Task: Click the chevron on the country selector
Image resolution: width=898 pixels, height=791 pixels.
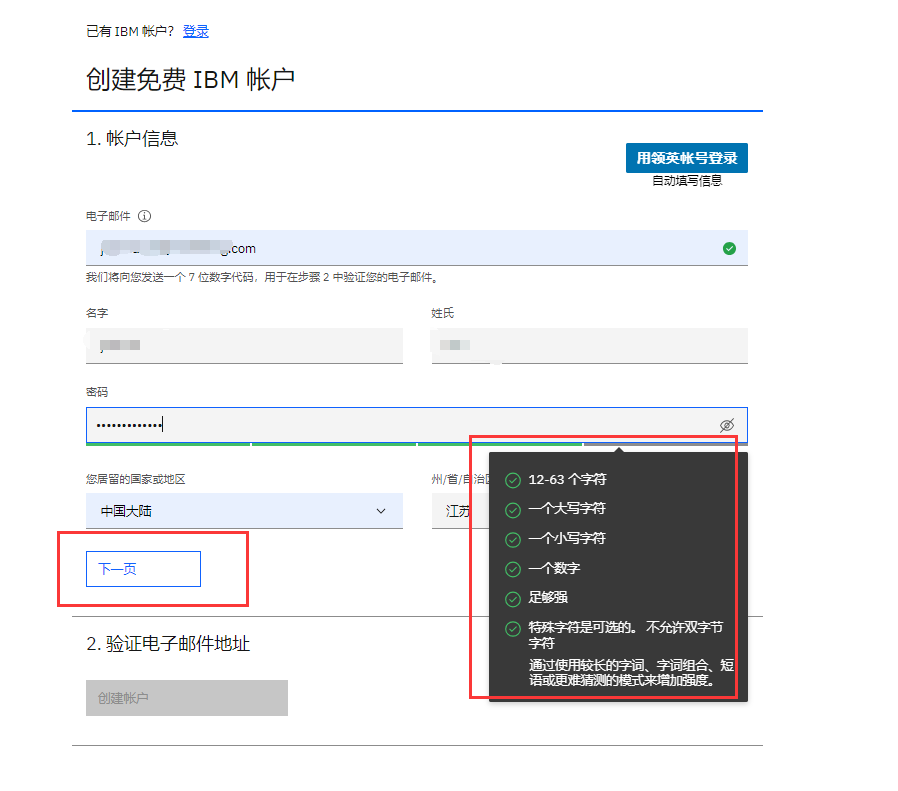Action: click(381, 510)
